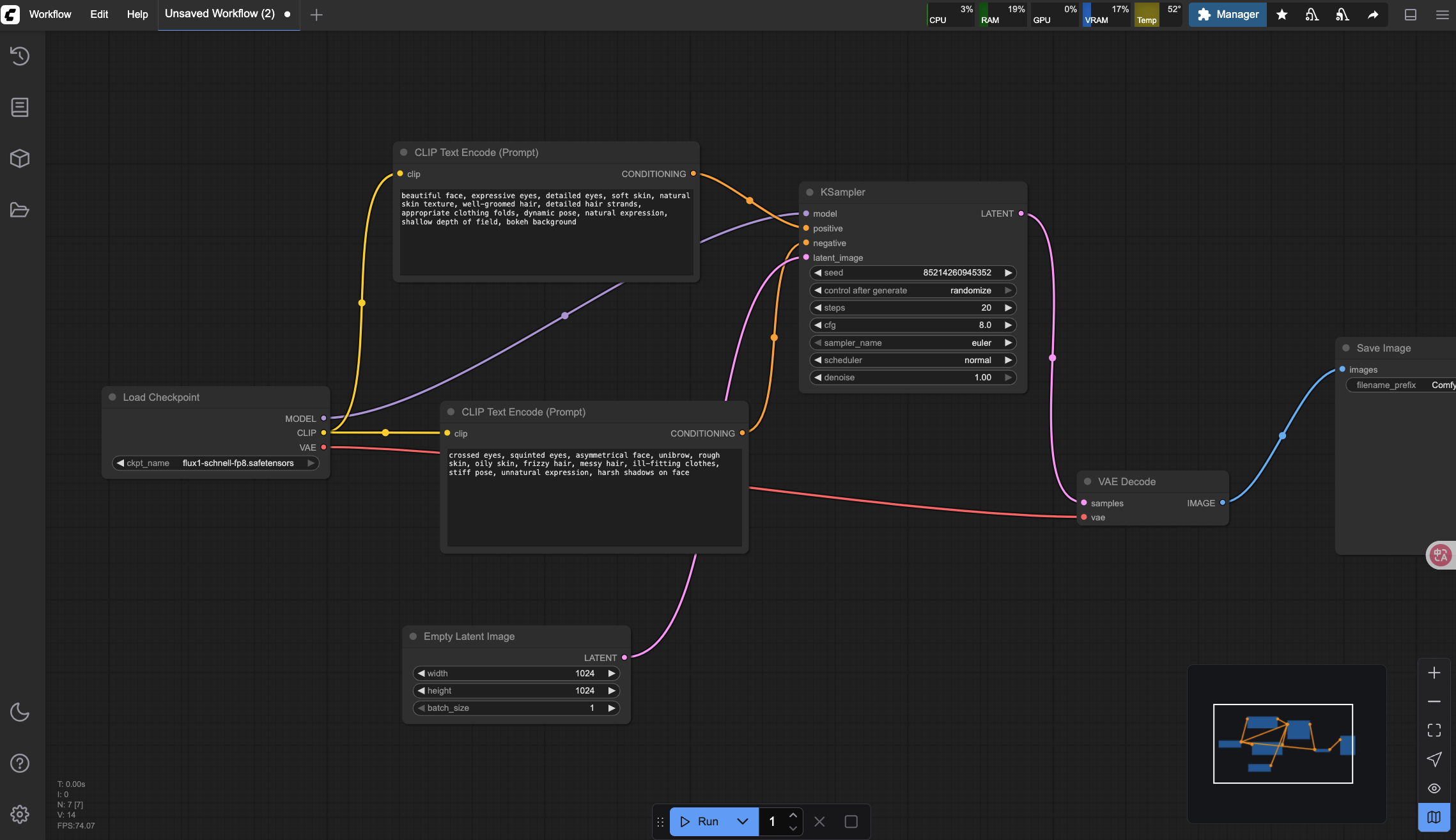Click the fit view icon
1456x840 pixels.
tap(1434, 730)
